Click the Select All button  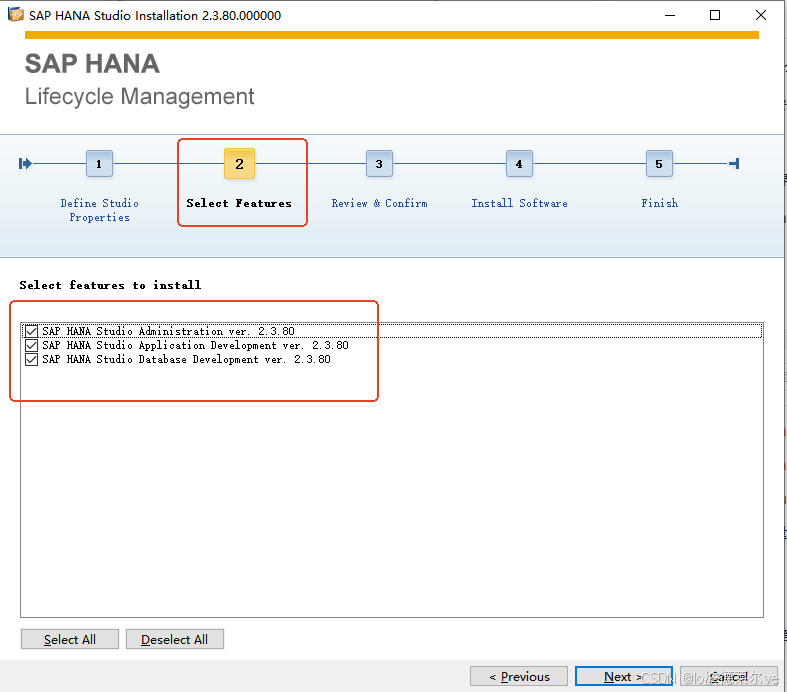point(70,639)
